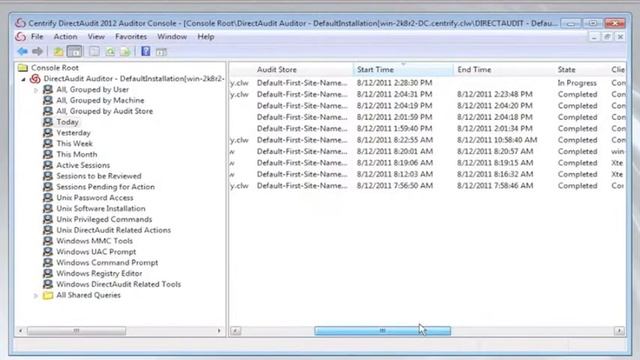Image resolution: width=640 pixels, height=360 pixels.
Task: Open the Help menu
Action: click(206, 37)
